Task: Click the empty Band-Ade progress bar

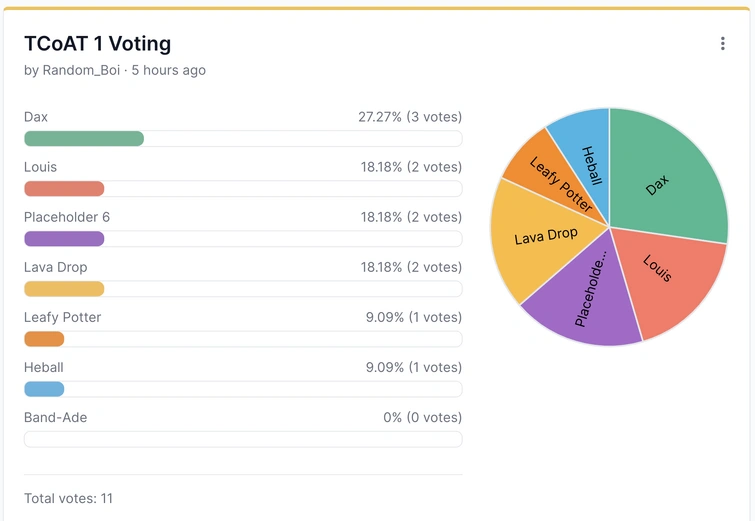Action: click(243, 439)
